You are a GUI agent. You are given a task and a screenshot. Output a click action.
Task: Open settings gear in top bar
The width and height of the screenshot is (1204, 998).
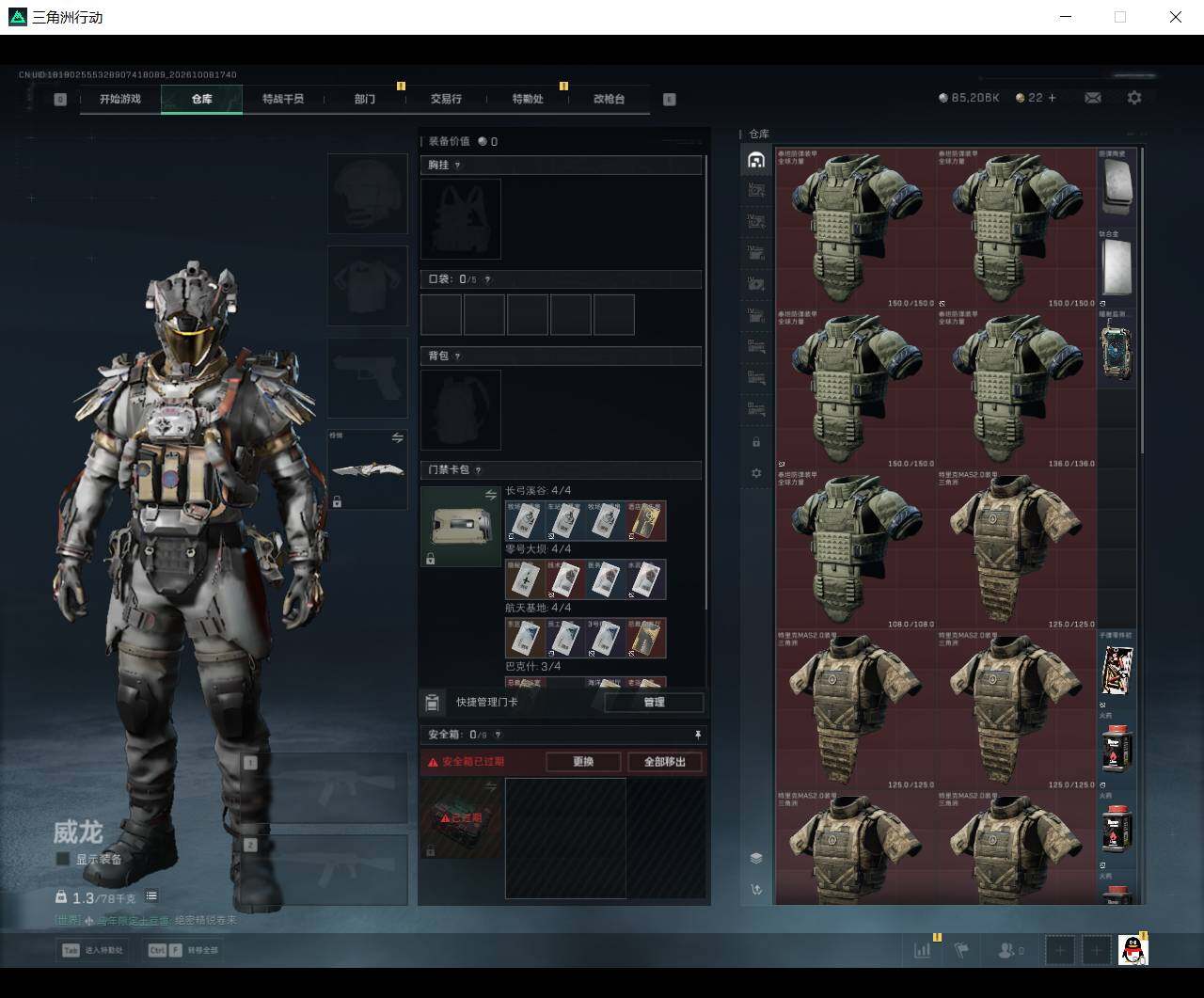click(x=1134, y=98)
